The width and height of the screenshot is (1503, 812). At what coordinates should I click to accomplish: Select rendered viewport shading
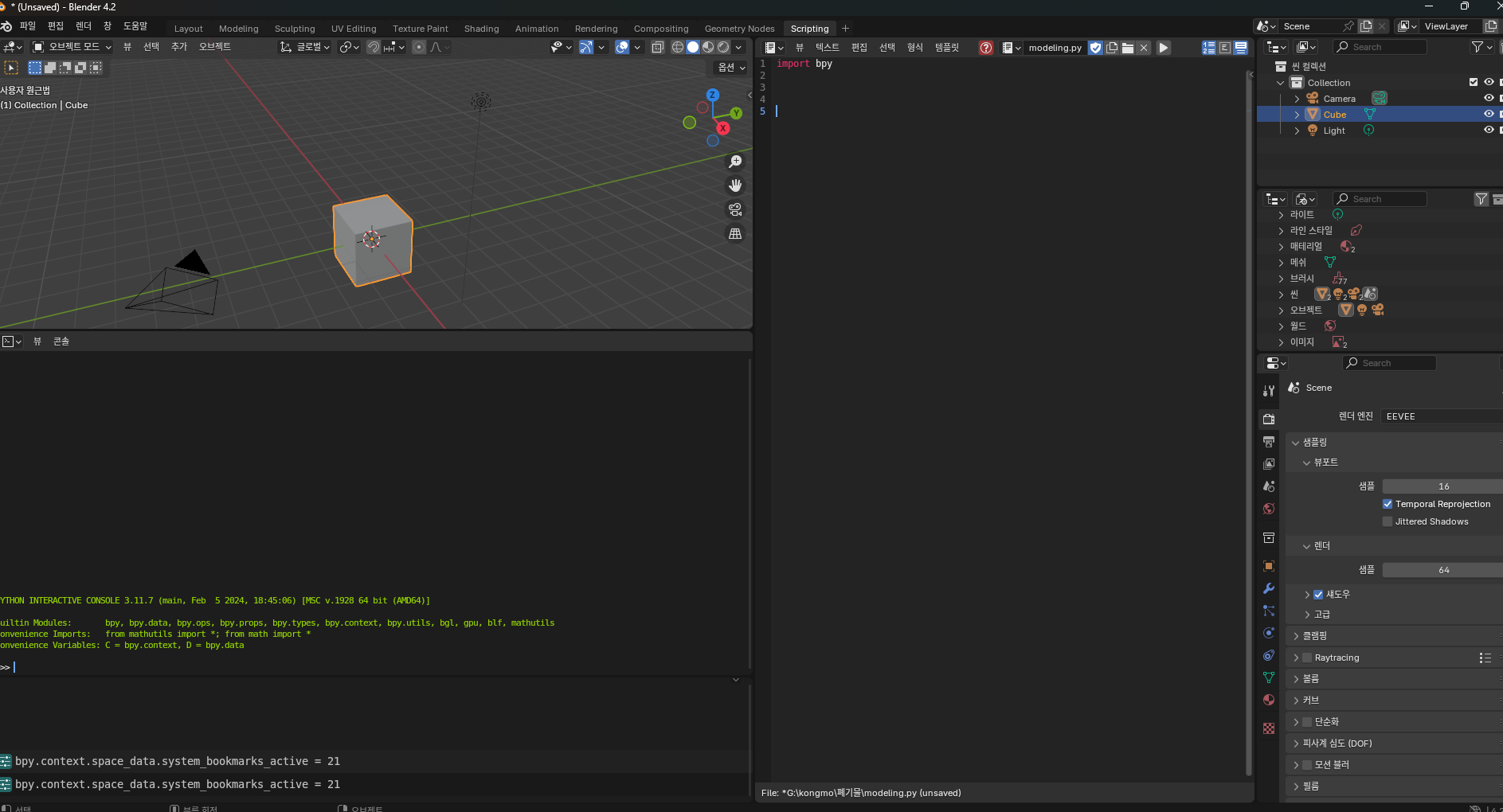[x=723, y=47]
